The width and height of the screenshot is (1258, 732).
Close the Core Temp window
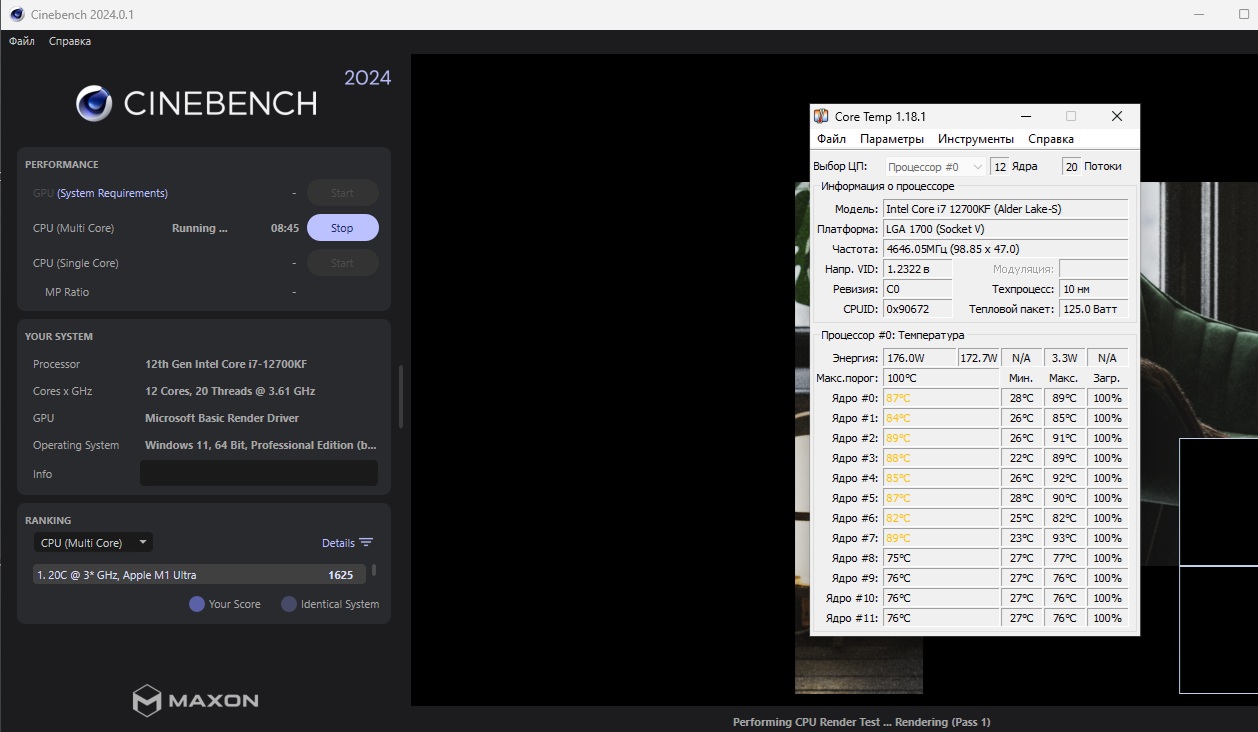pos(1117,116)
